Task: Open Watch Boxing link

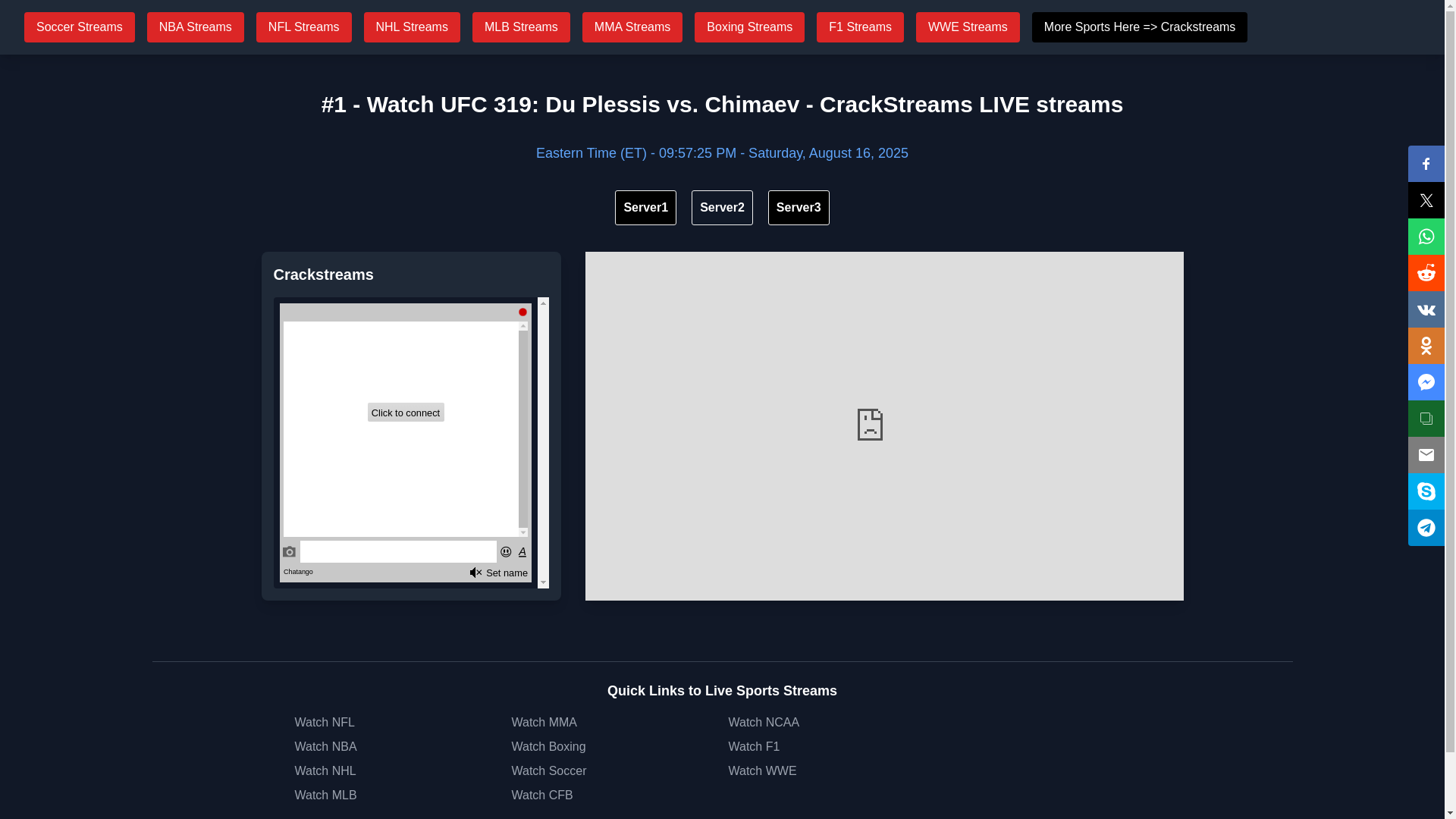Action: click(548, 747)
